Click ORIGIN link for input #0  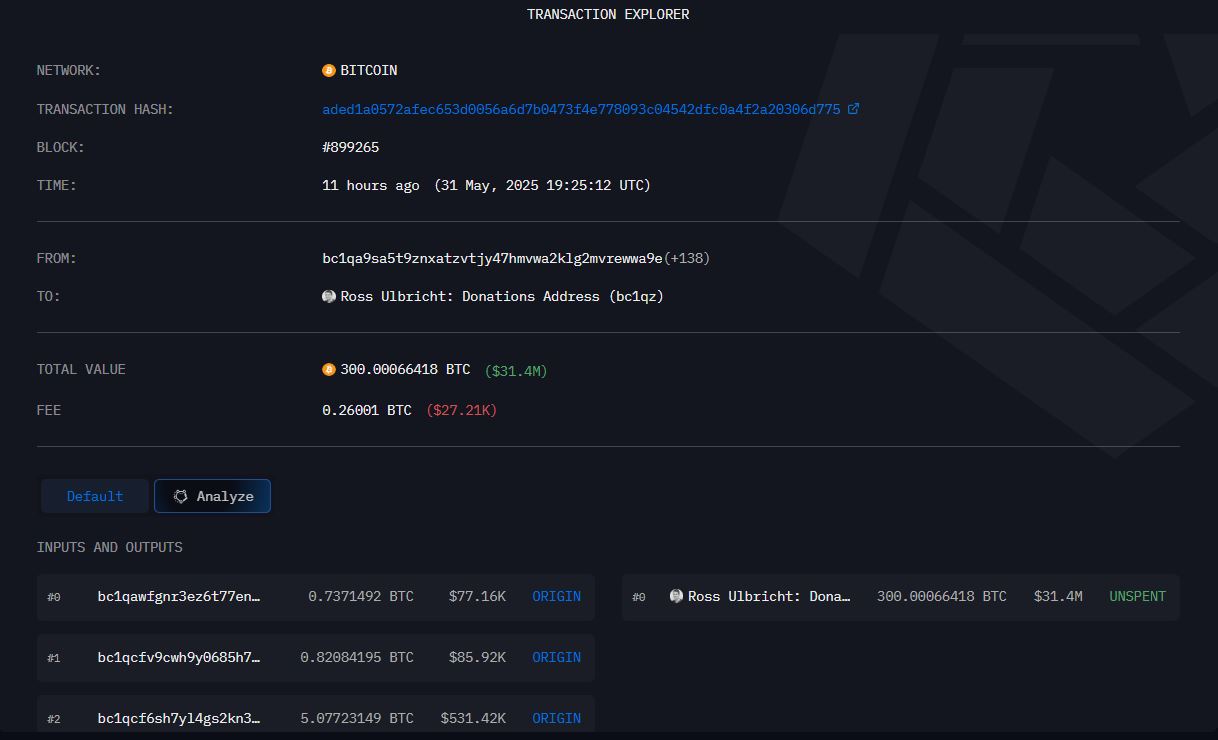click(x=556, y=596)
